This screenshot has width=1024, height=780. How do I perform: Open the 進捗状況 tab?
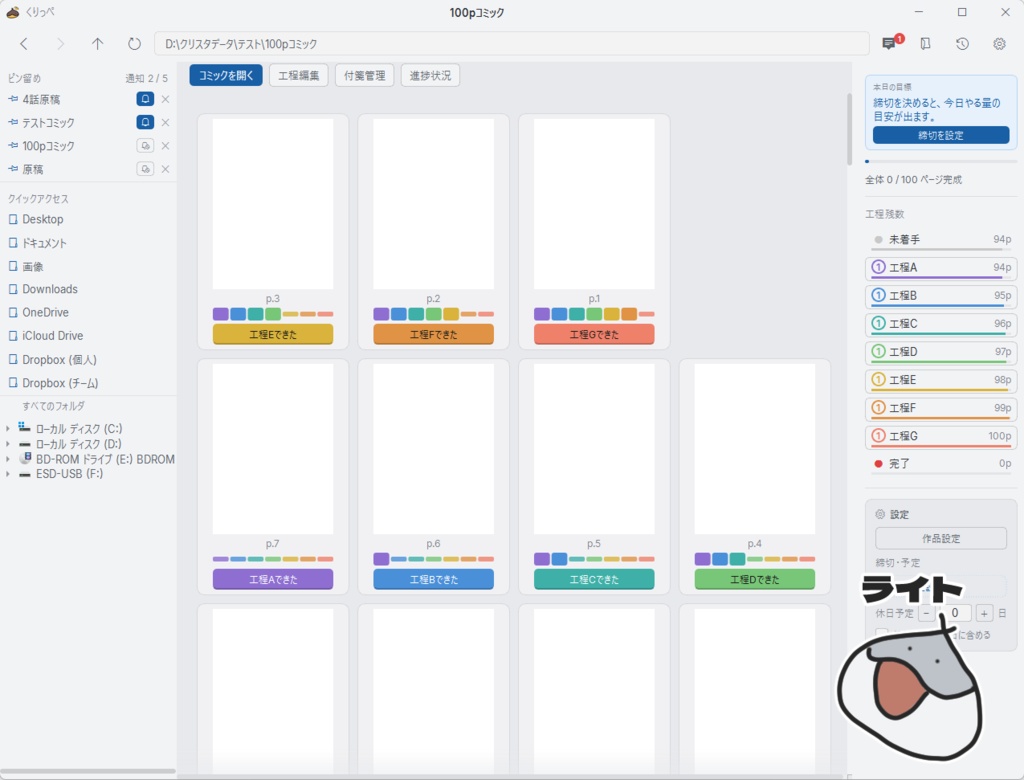point(430,75)
